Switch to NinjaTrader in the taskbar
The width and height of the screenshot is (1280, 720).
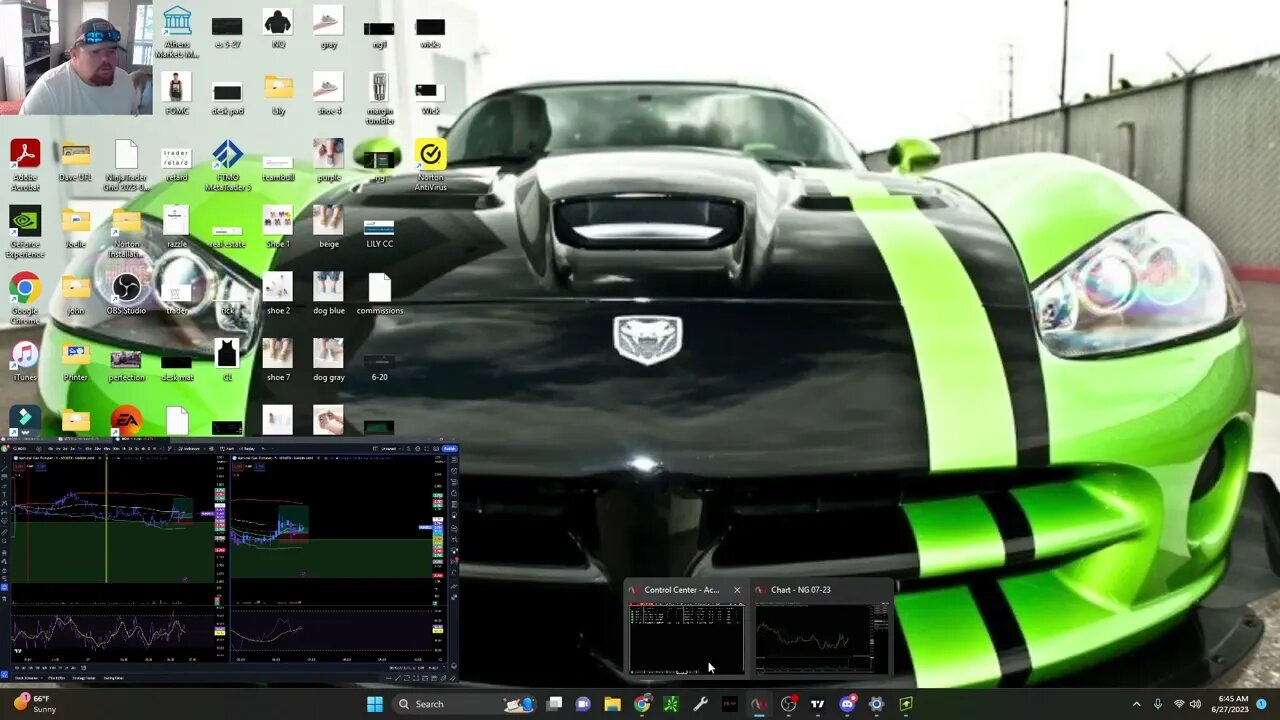click(x=759, y=704)
